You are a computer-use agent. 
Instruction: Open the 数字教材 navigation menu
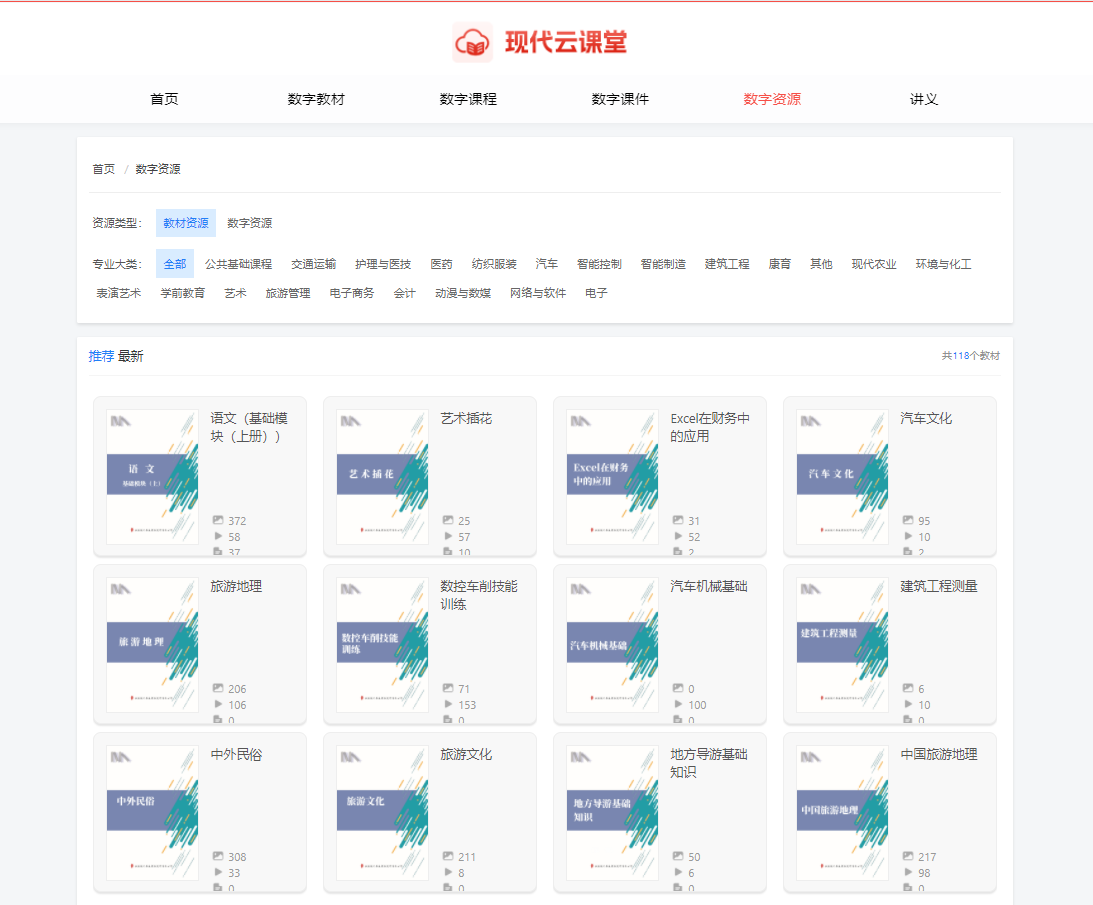pyautogui.click(x=316, y=99)
